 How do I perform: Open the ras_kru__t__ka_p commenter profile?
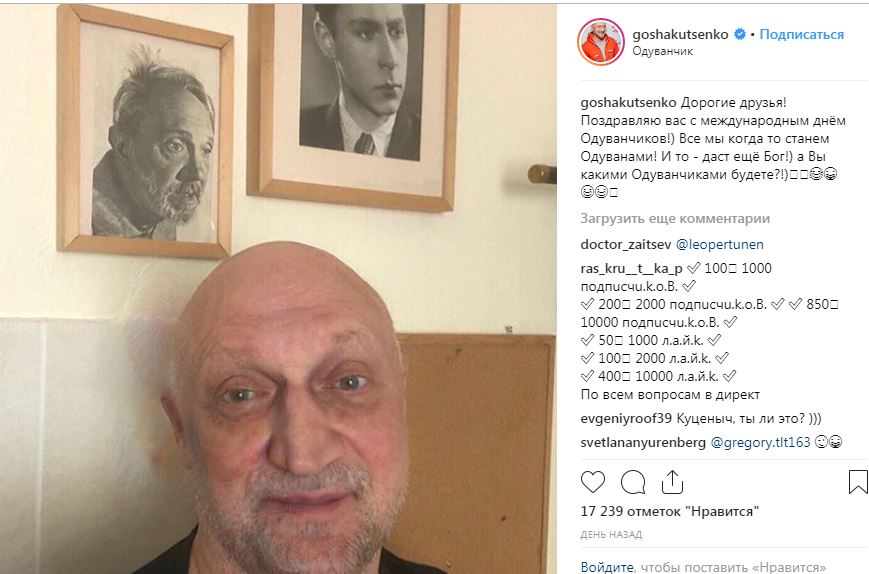(631, 269)
